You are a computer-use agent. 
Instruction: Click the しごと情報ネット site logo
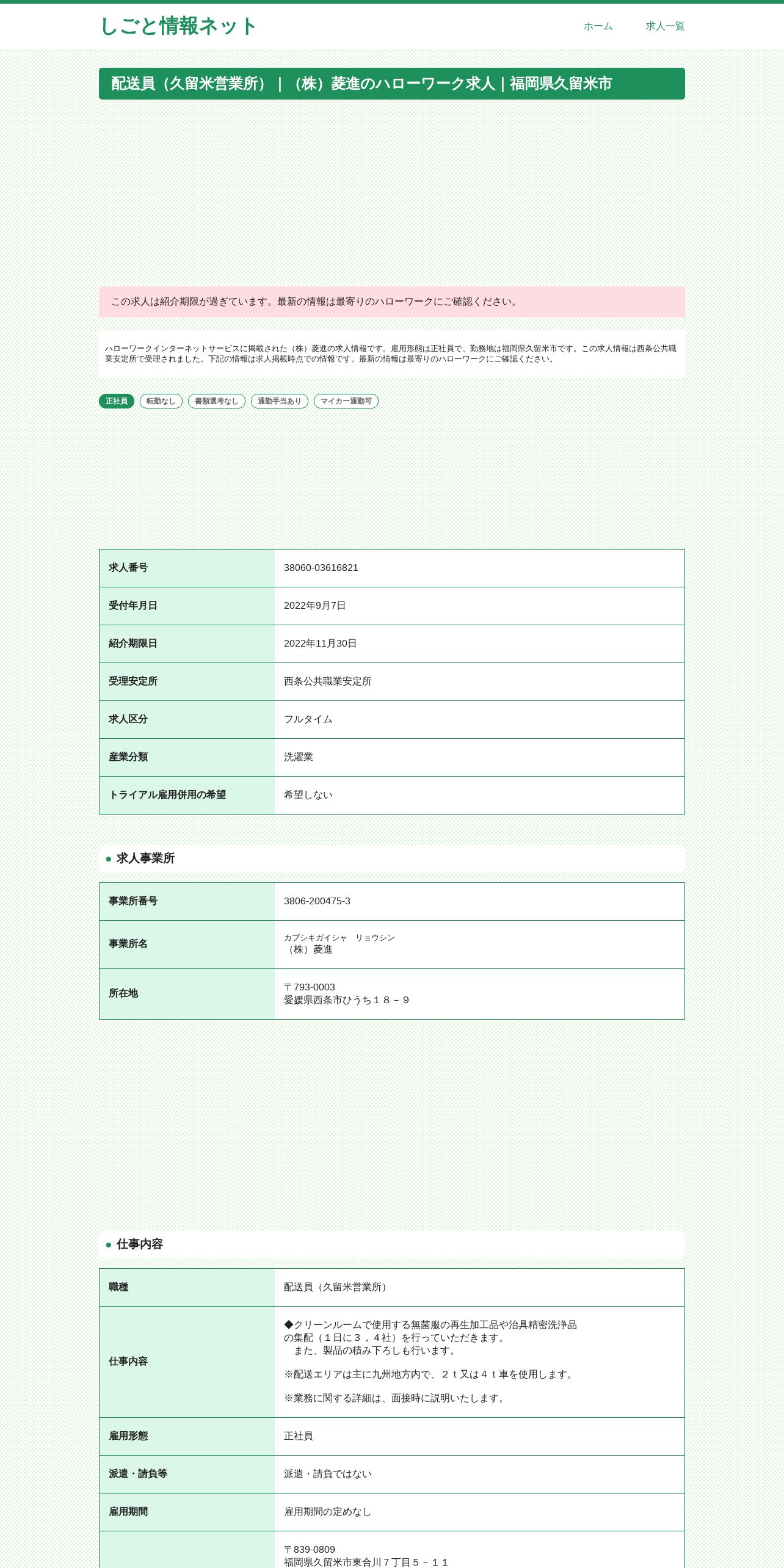coord(178,26)
